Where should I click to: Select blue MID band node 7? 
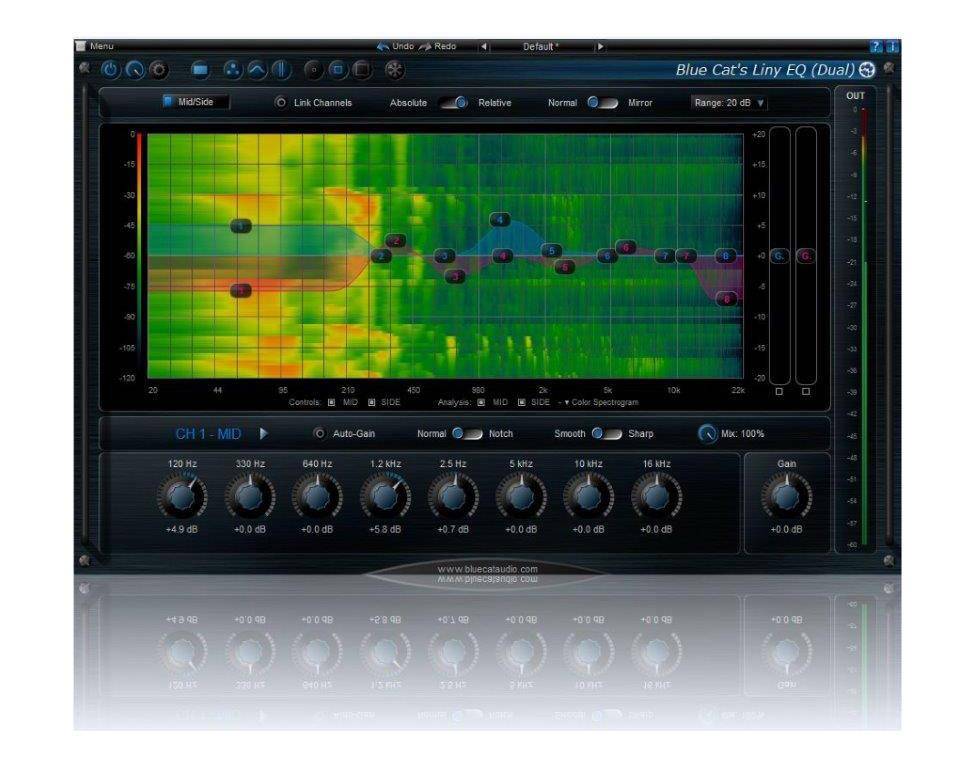(x=665, y=256)
